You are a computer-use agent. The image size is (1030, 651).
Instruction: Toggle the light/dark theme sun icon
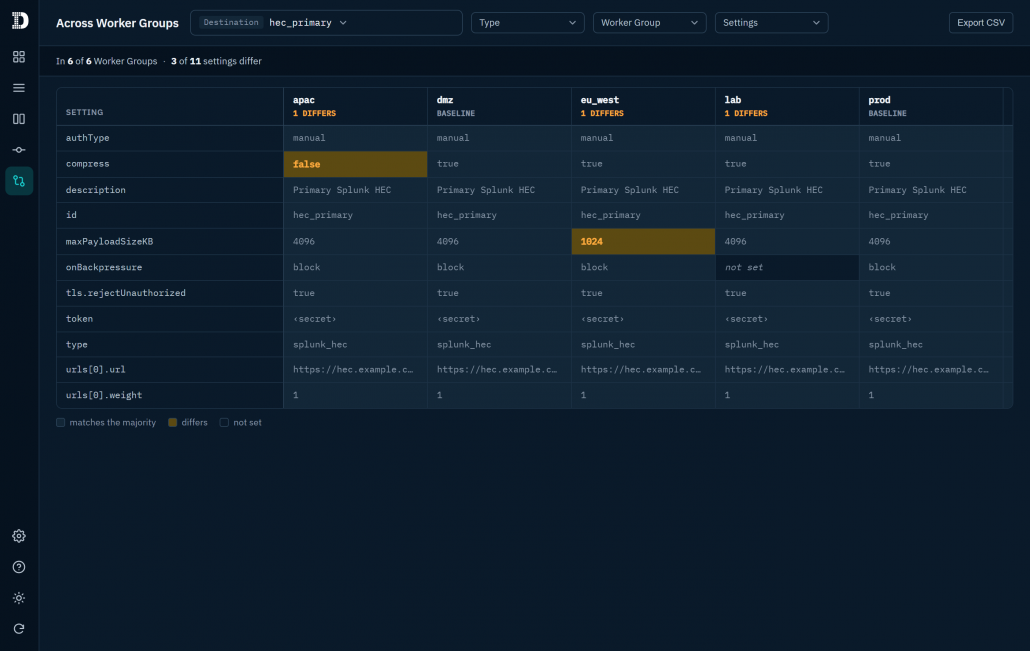19,598
